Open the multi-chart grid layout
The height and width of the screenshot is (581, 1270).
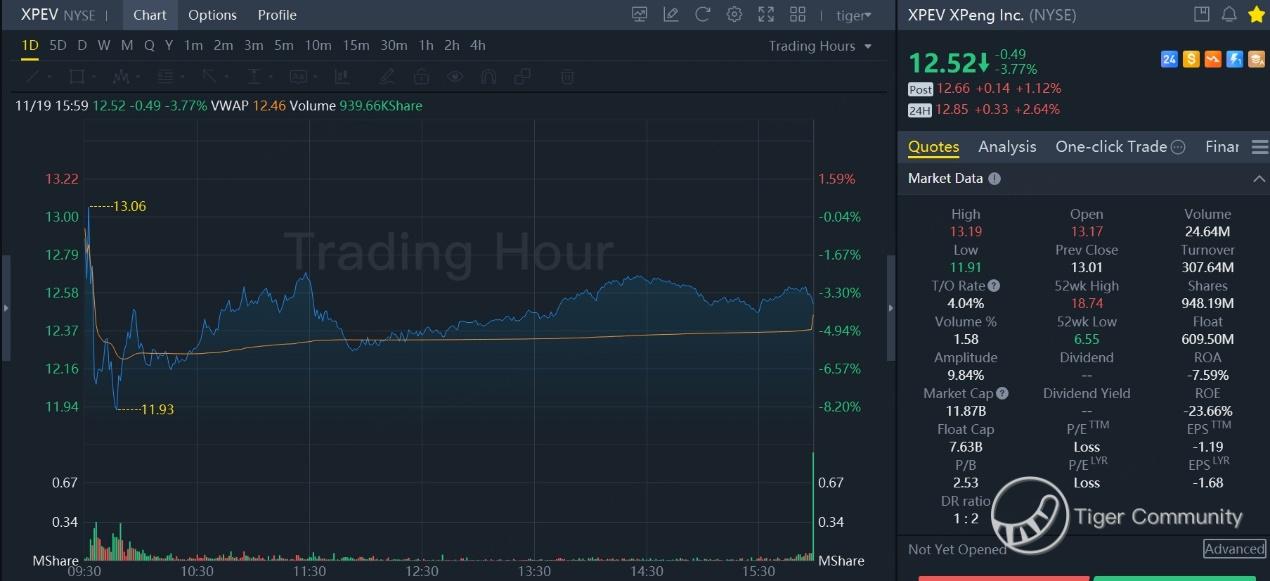click(798, 15)
